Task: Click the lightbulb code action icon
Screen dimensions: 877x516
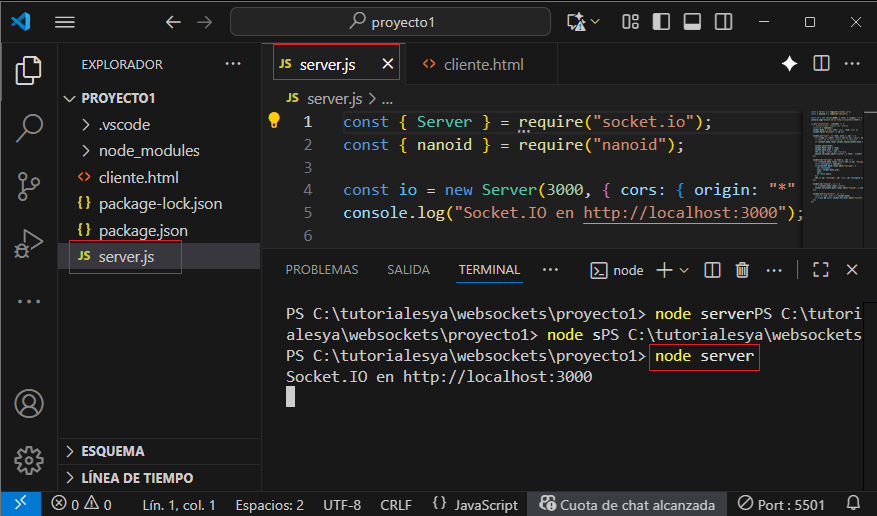Action: tap(274, 121)
